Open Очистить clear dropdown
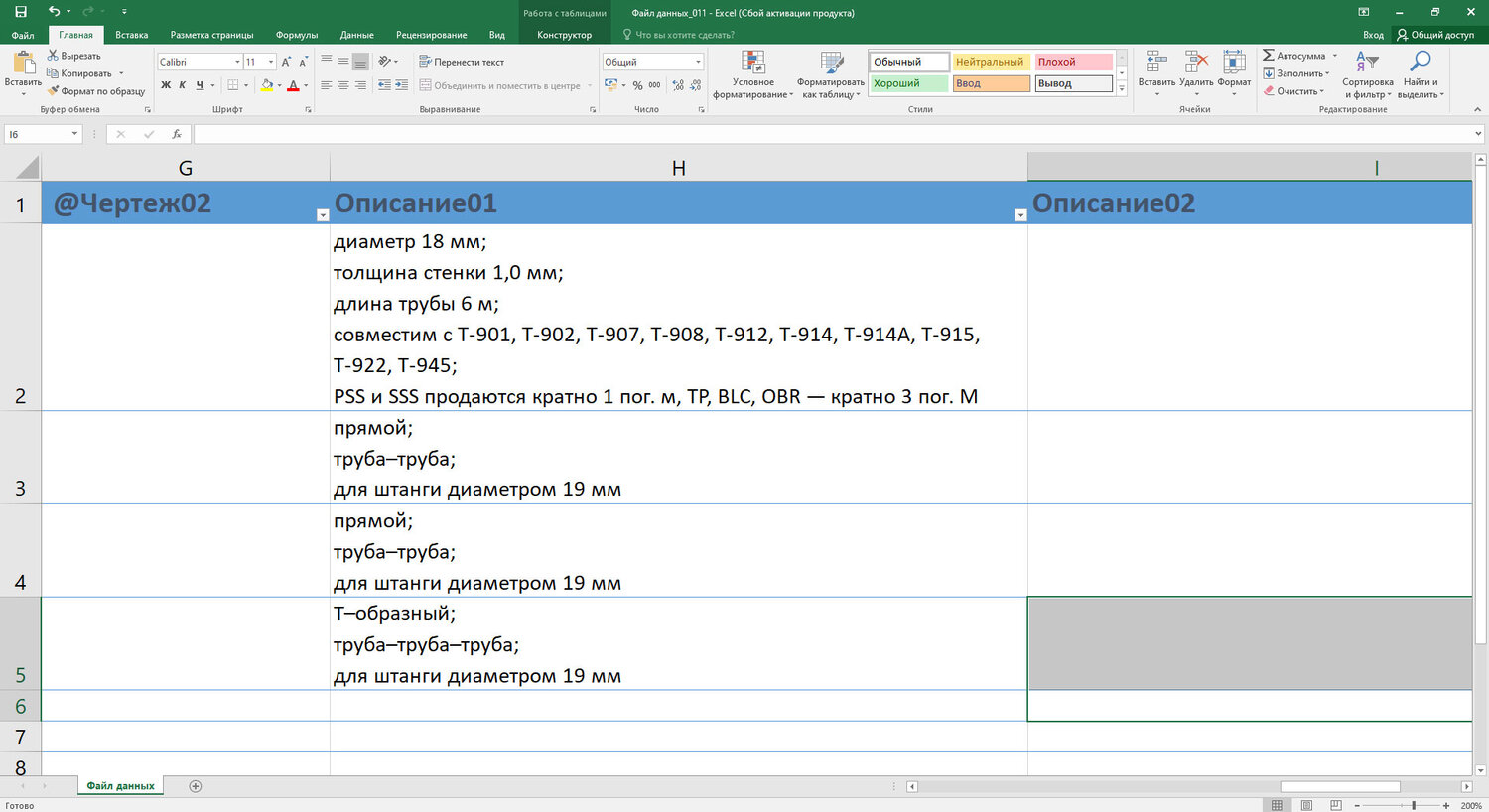1489x812 pixels. pyautogui.click(x=1293, y=91)
